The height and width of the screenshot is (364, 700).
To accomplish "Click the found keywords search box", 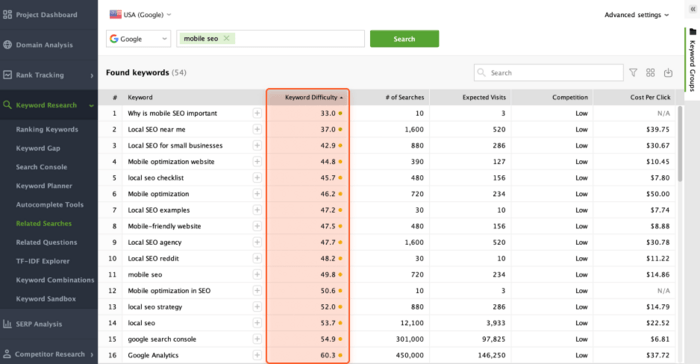I will 549,73.
